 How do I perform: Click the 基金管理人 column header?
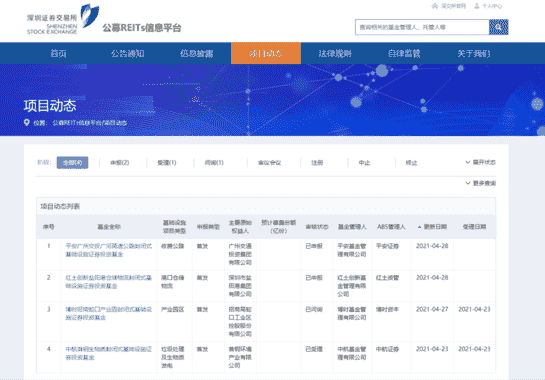[x=352, y=227]
